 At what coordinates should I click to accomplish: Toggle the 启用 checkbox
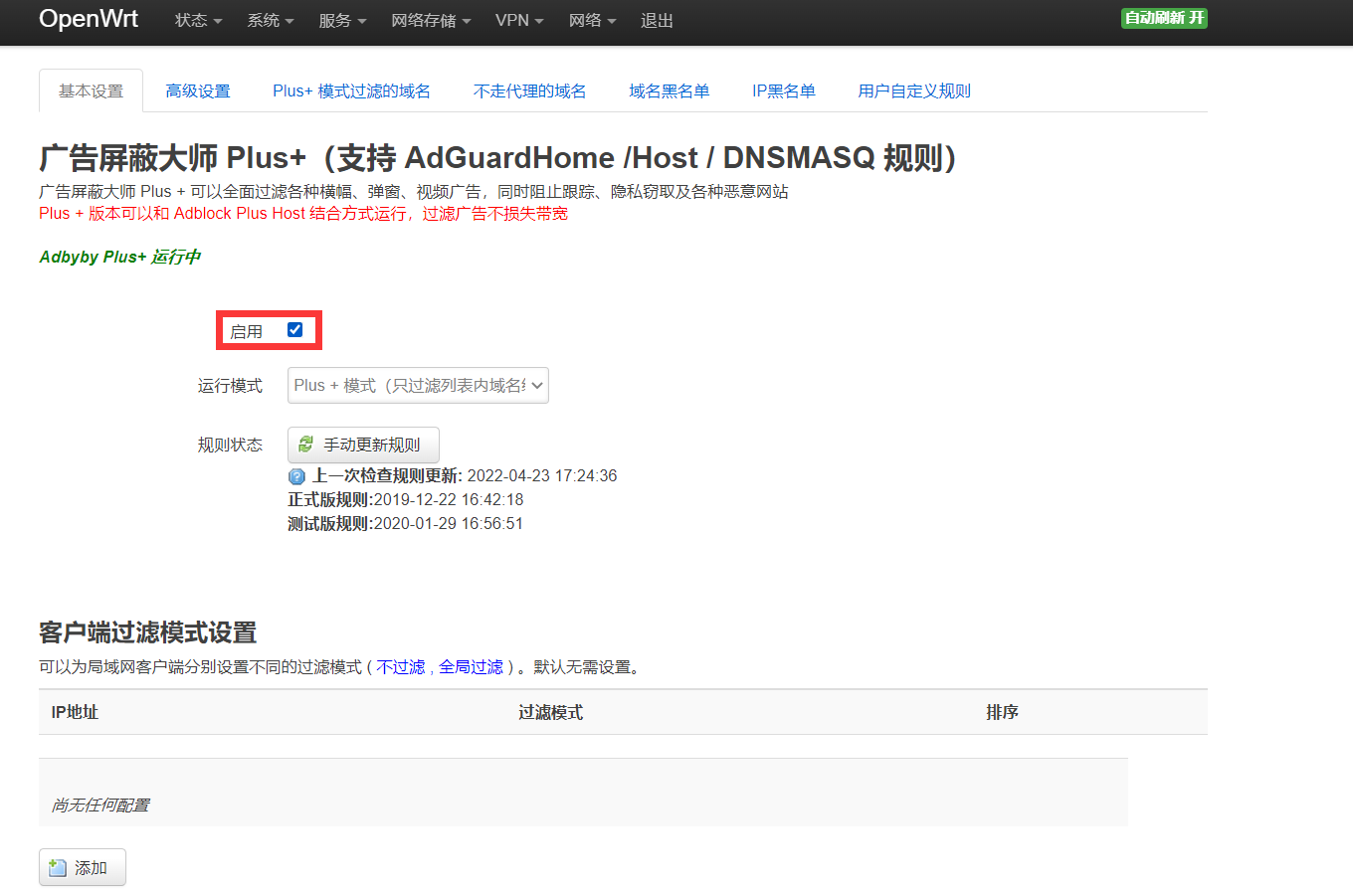[294, 330]
